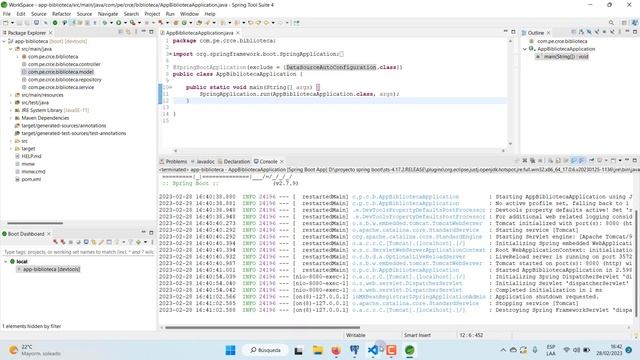Open the New file dropdown arrow
Image resolution: width=640 pixels, height=360 pixels.
tap(12, 23)
